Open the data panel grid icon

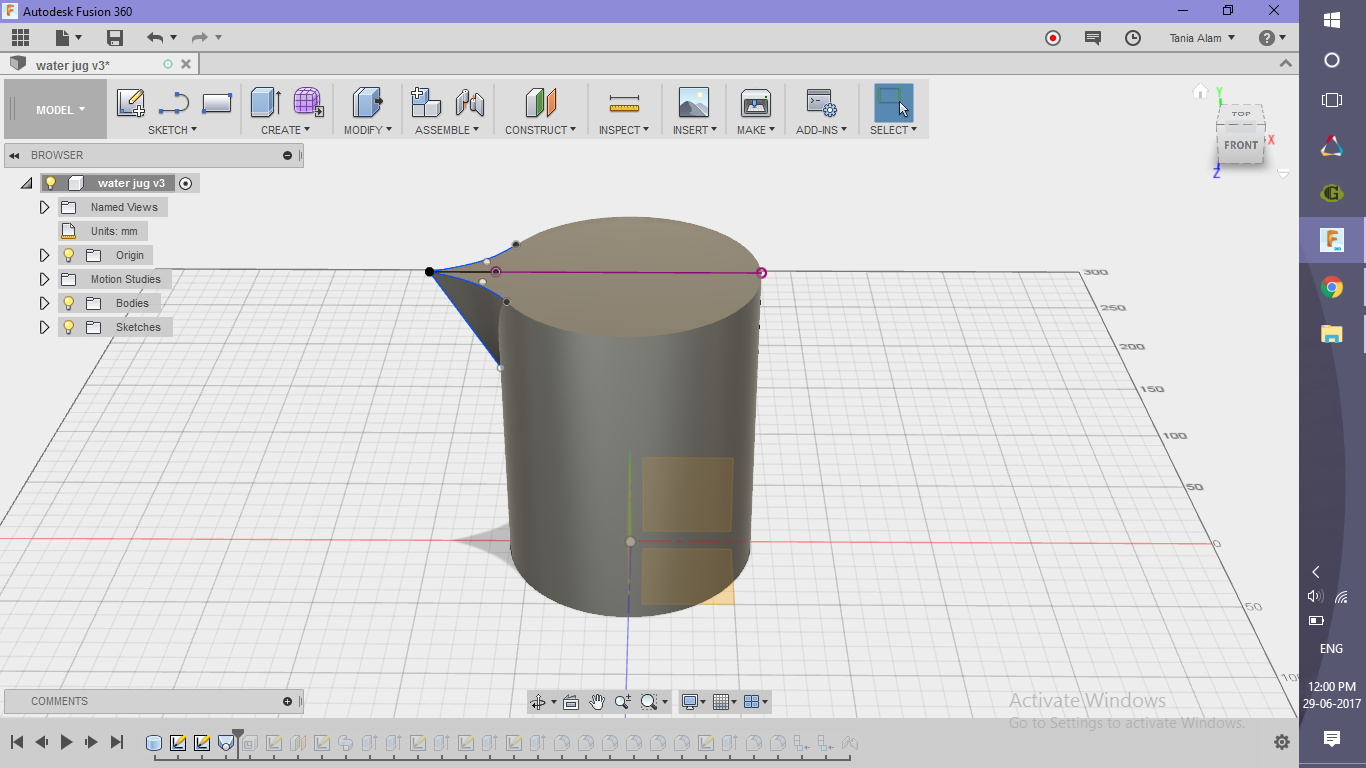point(20,38)
